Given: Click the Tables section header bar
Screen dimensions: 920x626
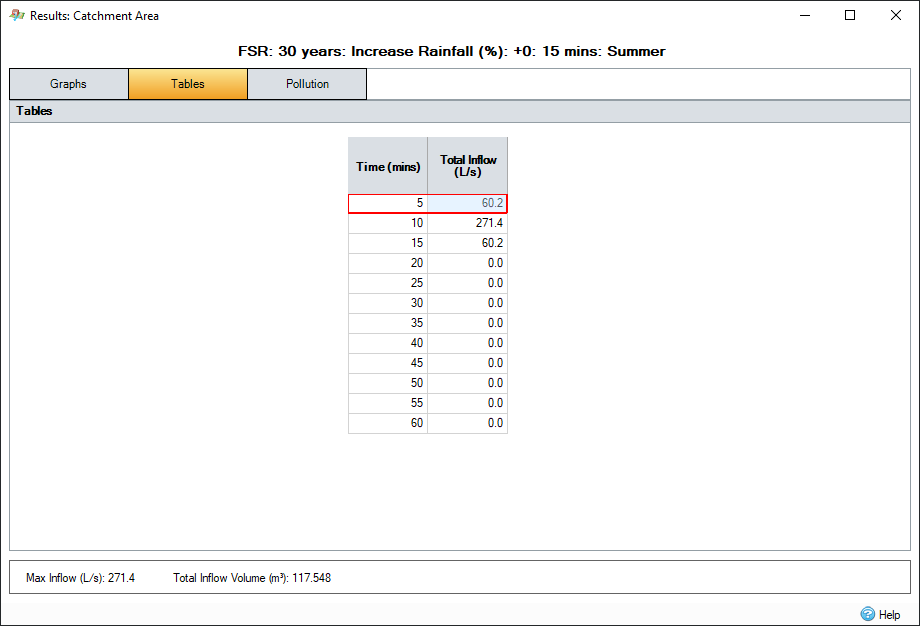Looking at the screenshot, I should 460,111.
